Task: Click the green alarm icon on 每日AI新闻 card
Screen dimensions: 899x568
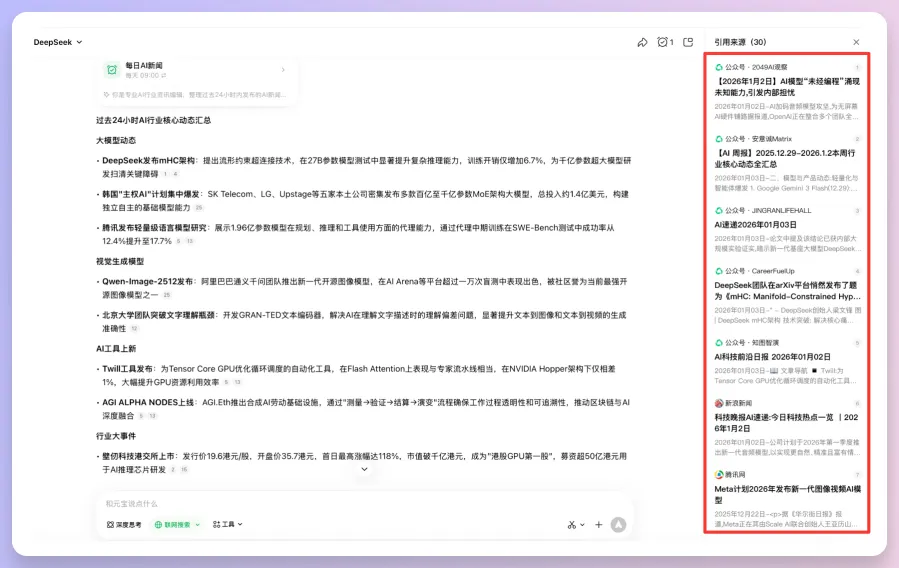Action: pyautogui.click(x=112, y=70)
